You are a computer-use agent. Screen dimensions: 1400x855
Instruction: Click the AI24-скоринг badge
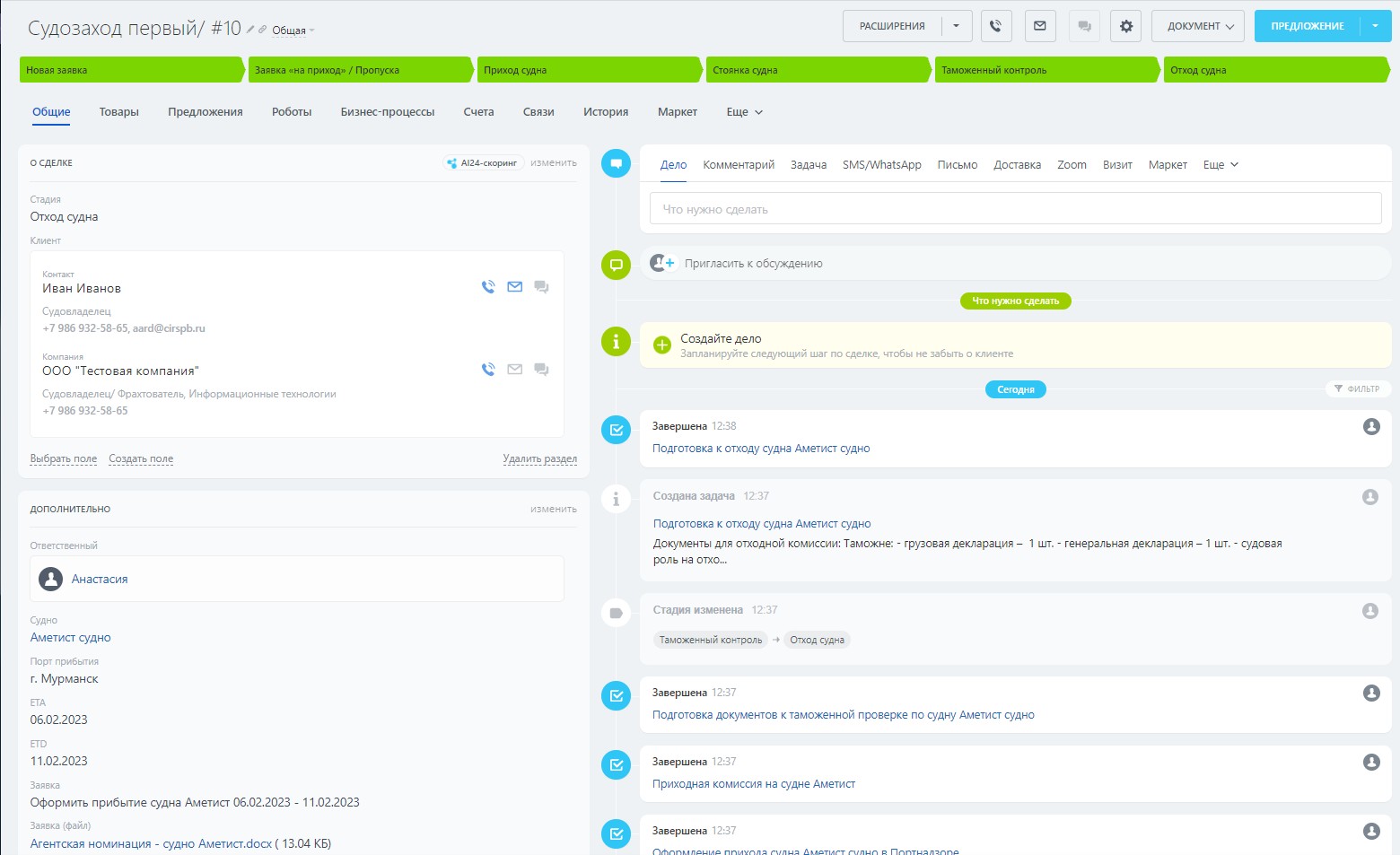[x=483, y=163]
